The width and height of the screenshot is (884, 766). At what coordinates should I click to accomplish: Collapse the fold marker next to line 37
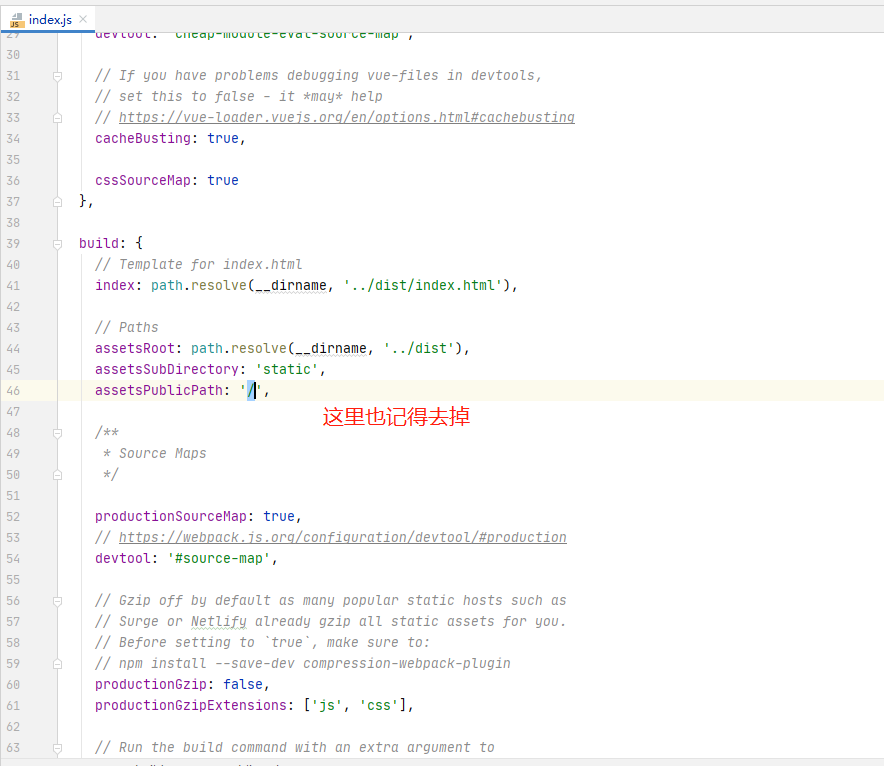[x=57, y=201]
